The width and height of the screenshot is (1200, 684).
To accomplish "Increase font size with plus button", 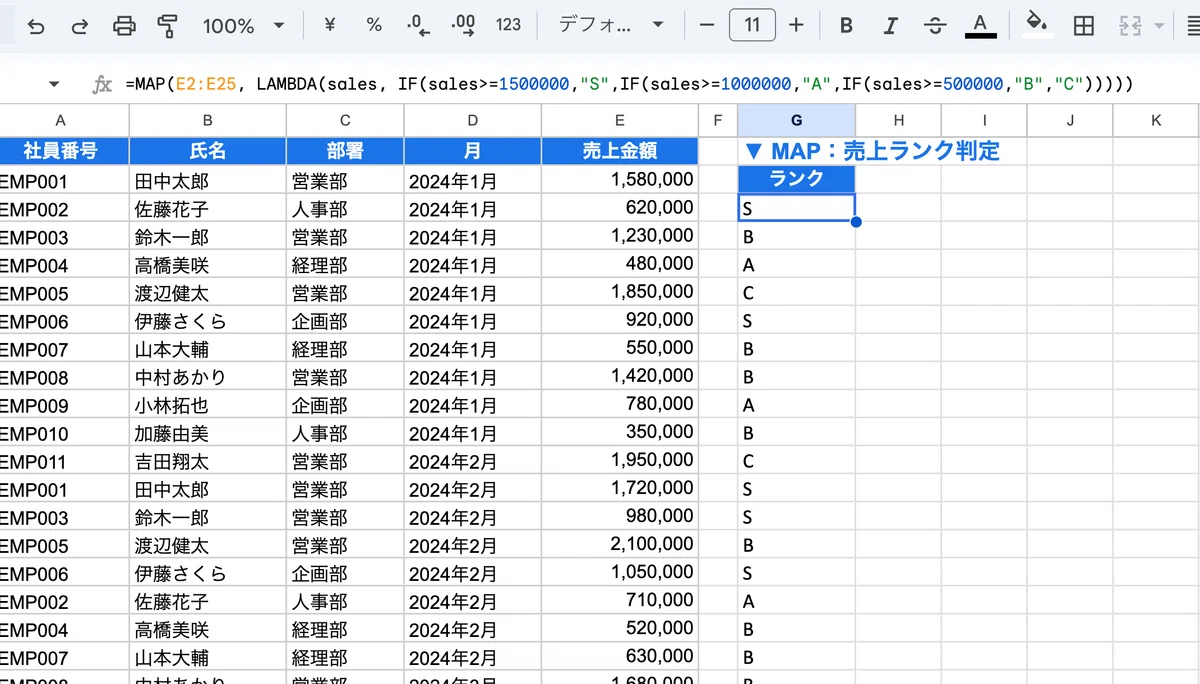I will [796, 25].
